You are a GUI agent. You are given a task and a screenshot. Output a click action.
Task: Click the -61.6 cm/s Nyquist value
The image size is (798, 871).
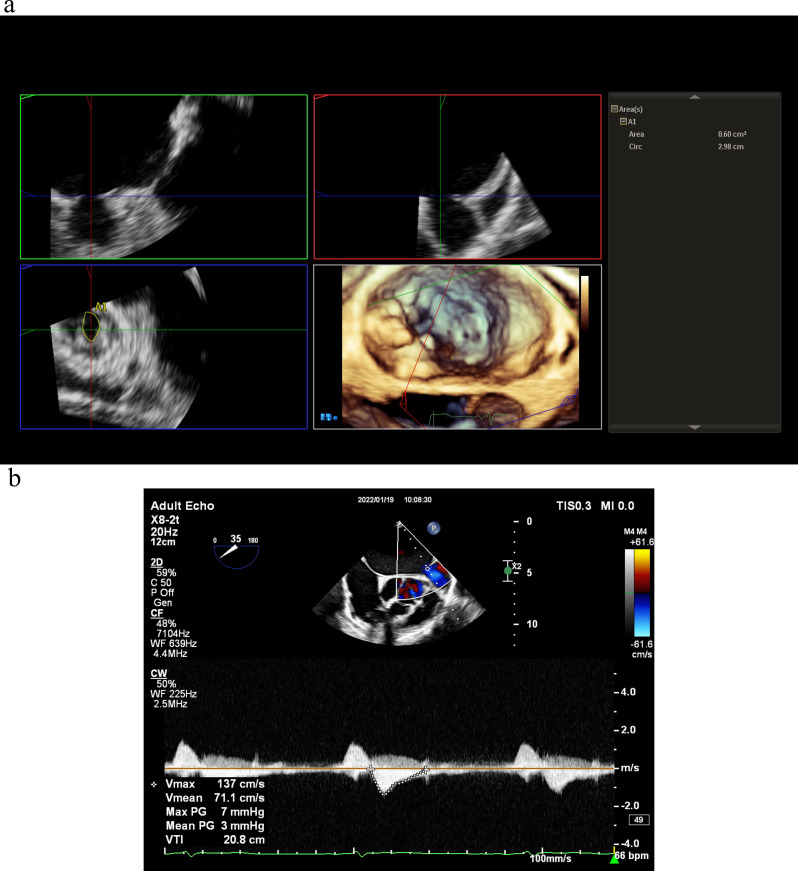[x=641, y=649]
